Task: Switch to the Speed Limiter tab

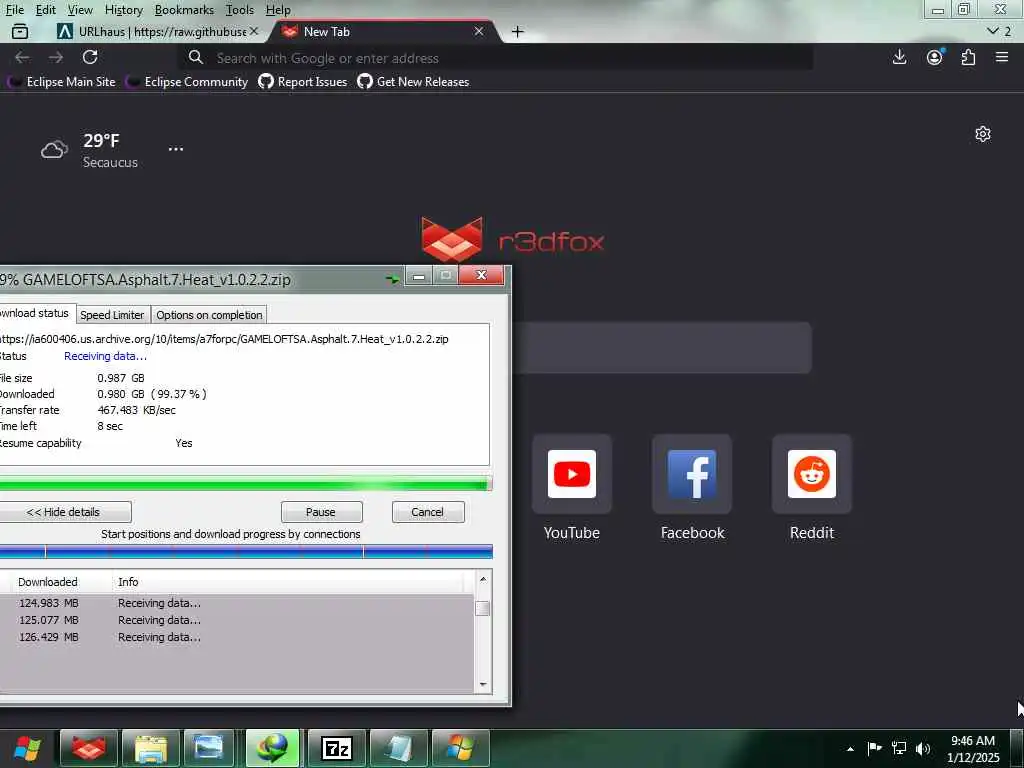Action: (112, 315)
